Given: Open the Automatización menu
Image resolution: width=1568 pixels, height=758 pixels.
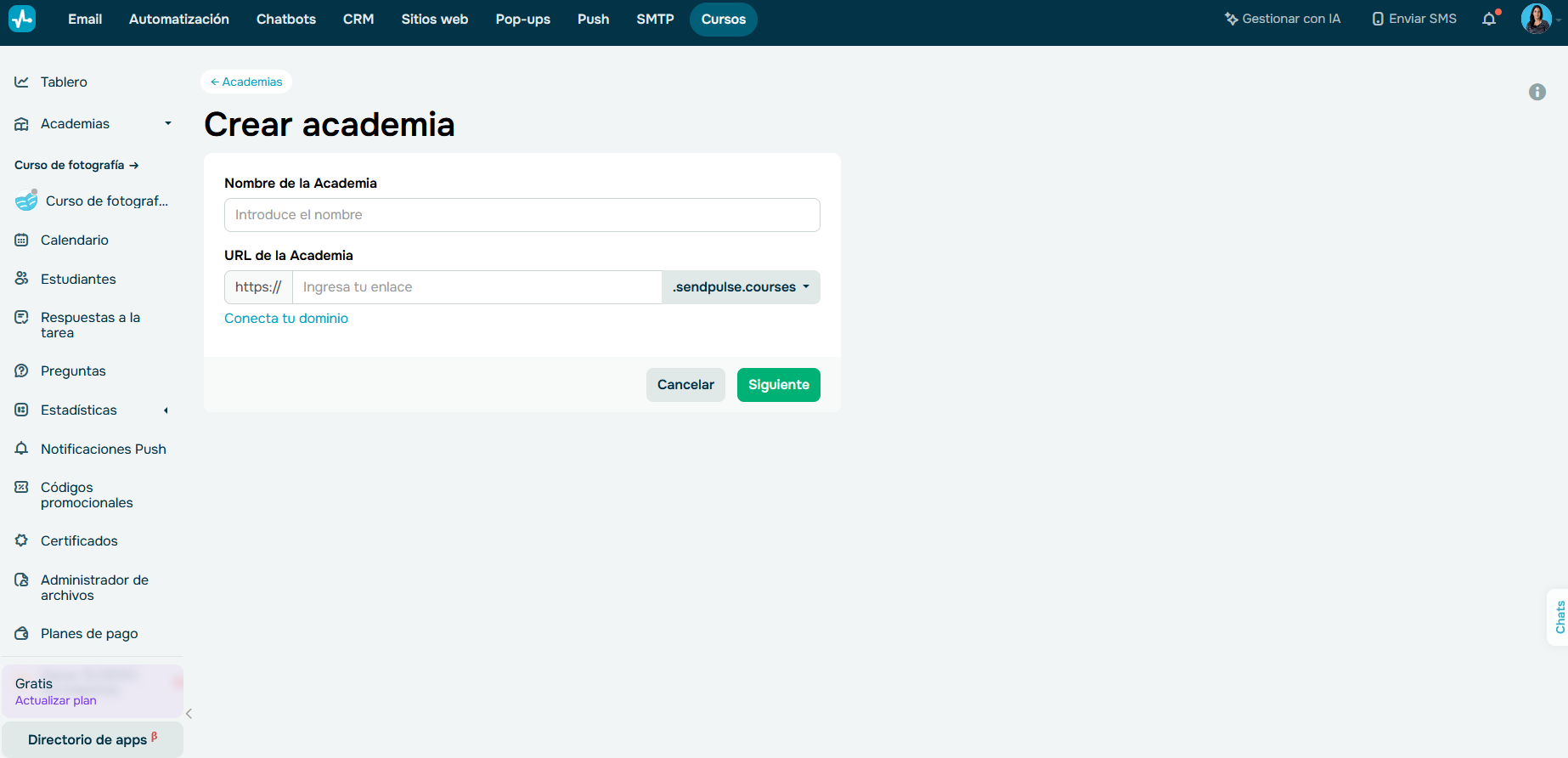Looking at the screenshot, I should pos(179,19).
